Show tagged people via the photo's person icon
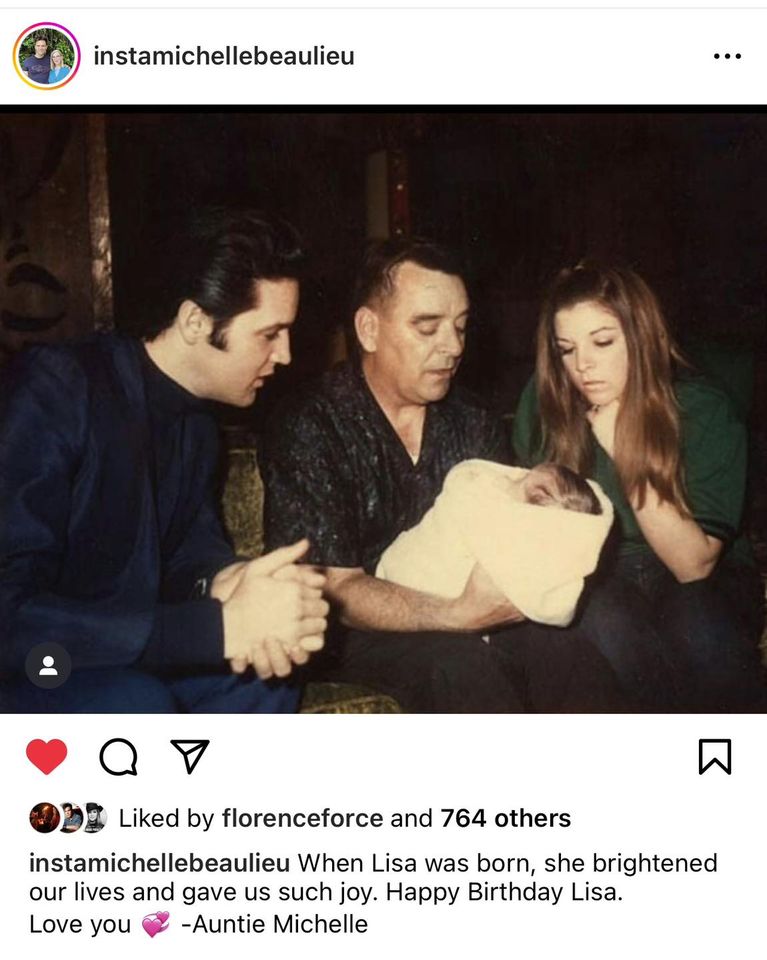767x960 pixels. click(48, 666)
